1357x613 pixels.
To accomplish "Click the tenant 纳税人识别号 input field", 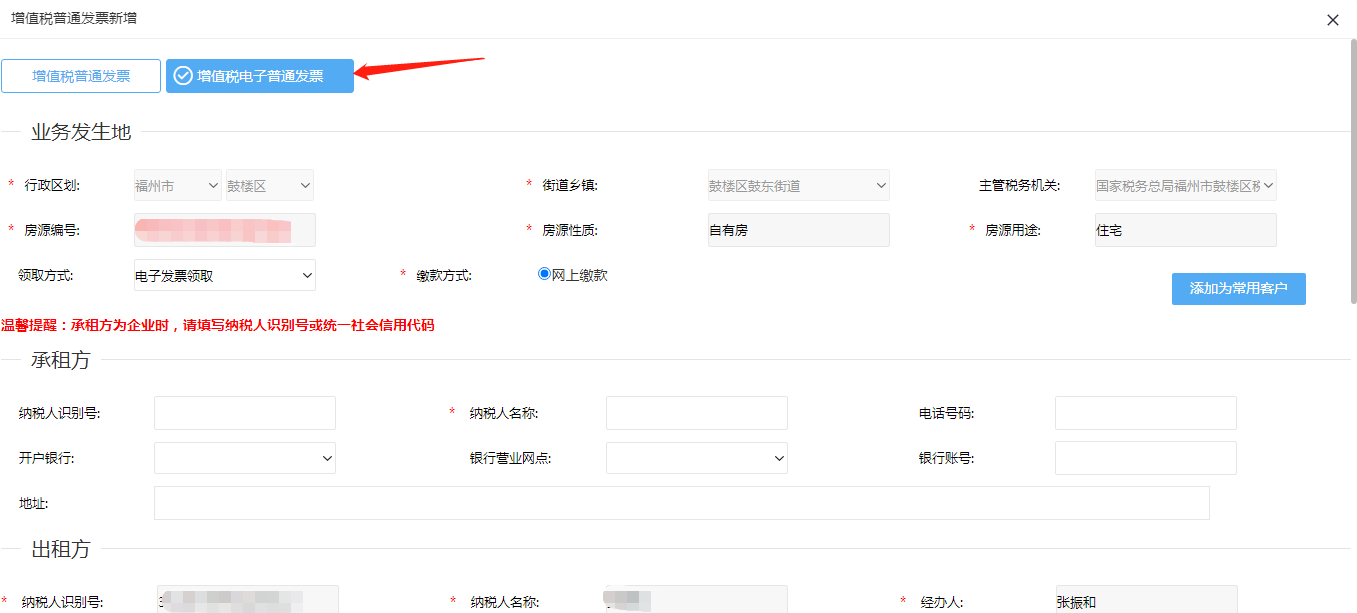I will [244, 412].
